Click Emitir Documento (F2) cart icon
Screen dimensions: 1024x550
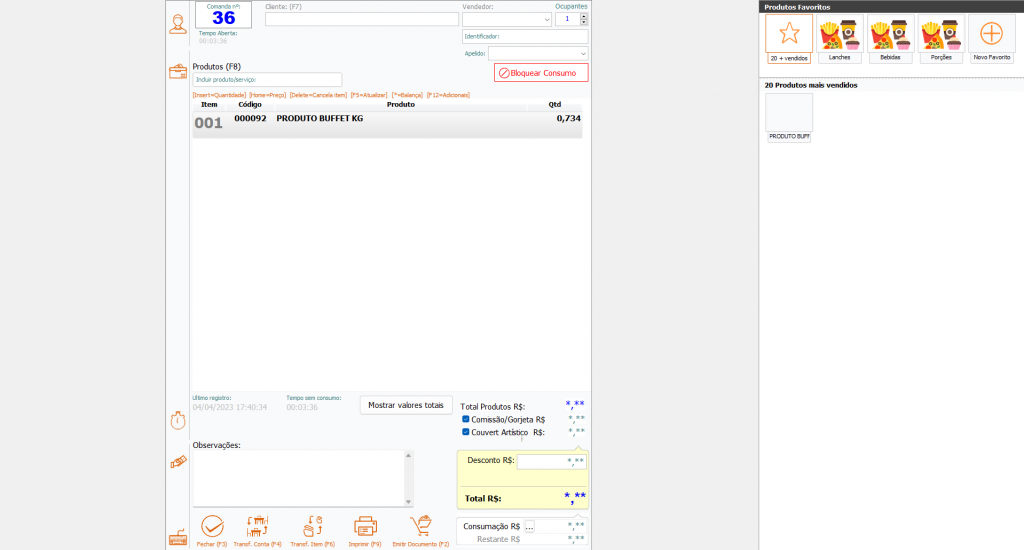click(421, 526)
